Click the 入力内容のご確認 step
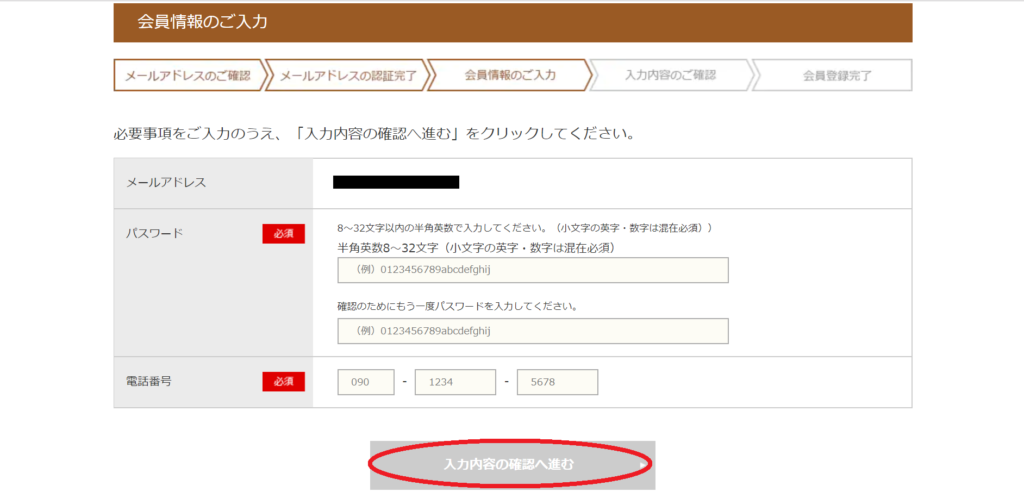 (x=670, y=75)
